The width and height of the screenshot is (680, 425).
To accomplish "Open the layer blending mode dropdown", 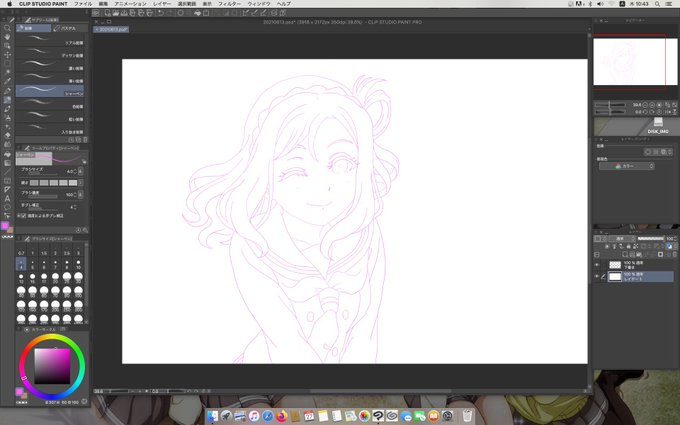I will tap(621, 239).
